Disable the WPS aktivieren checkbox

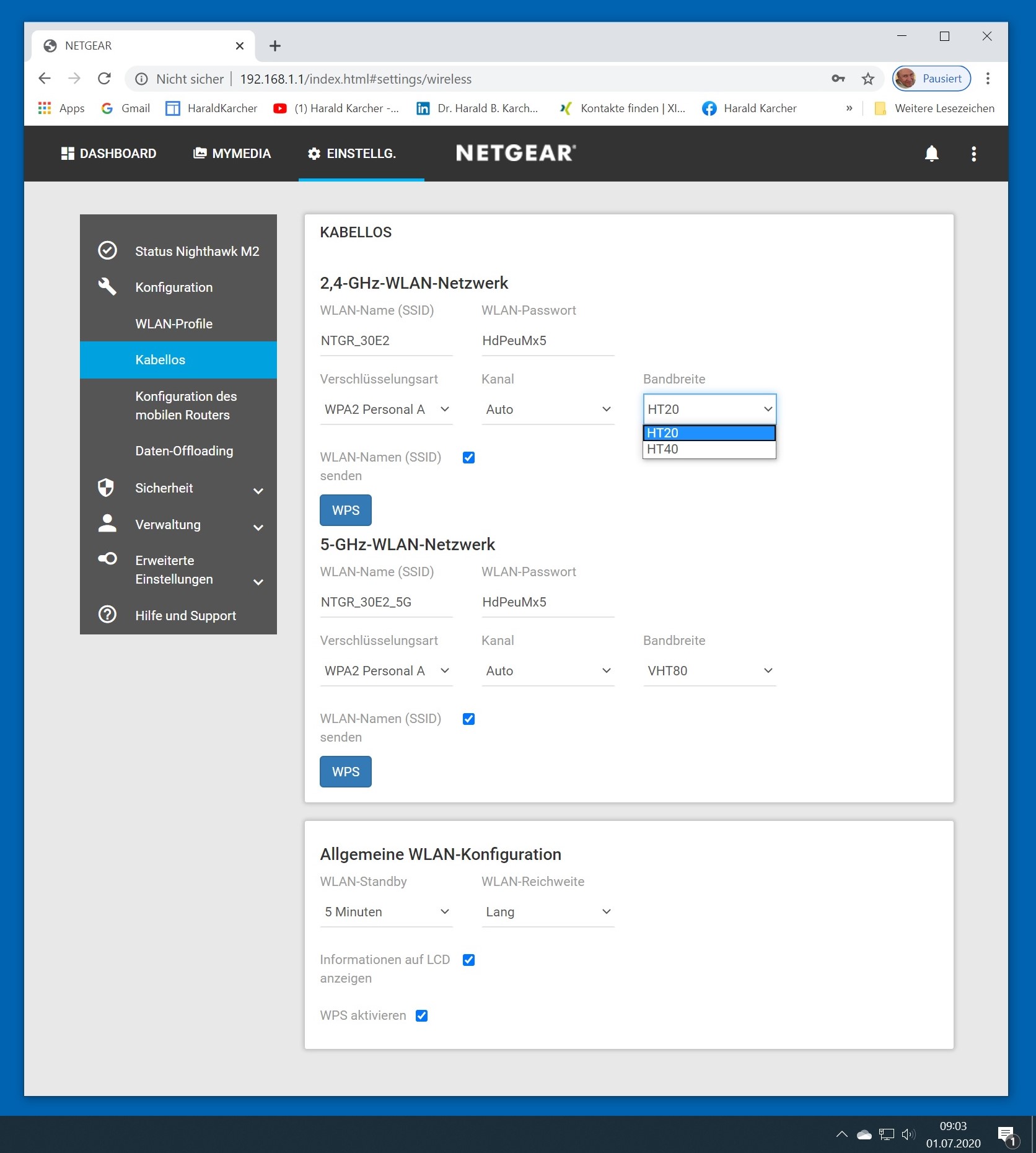coord(421,1015)
